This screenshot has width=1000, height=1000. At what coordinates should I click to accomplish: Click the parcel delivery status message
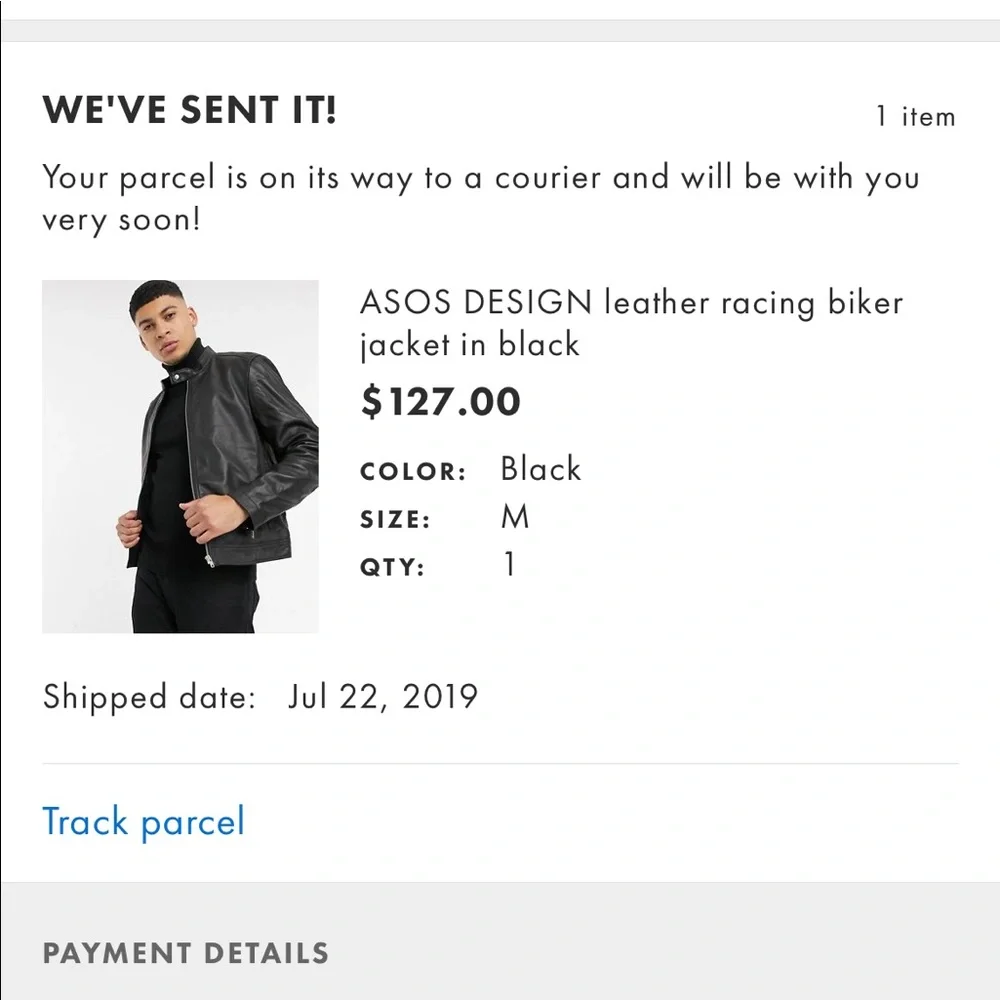[480, 198]
